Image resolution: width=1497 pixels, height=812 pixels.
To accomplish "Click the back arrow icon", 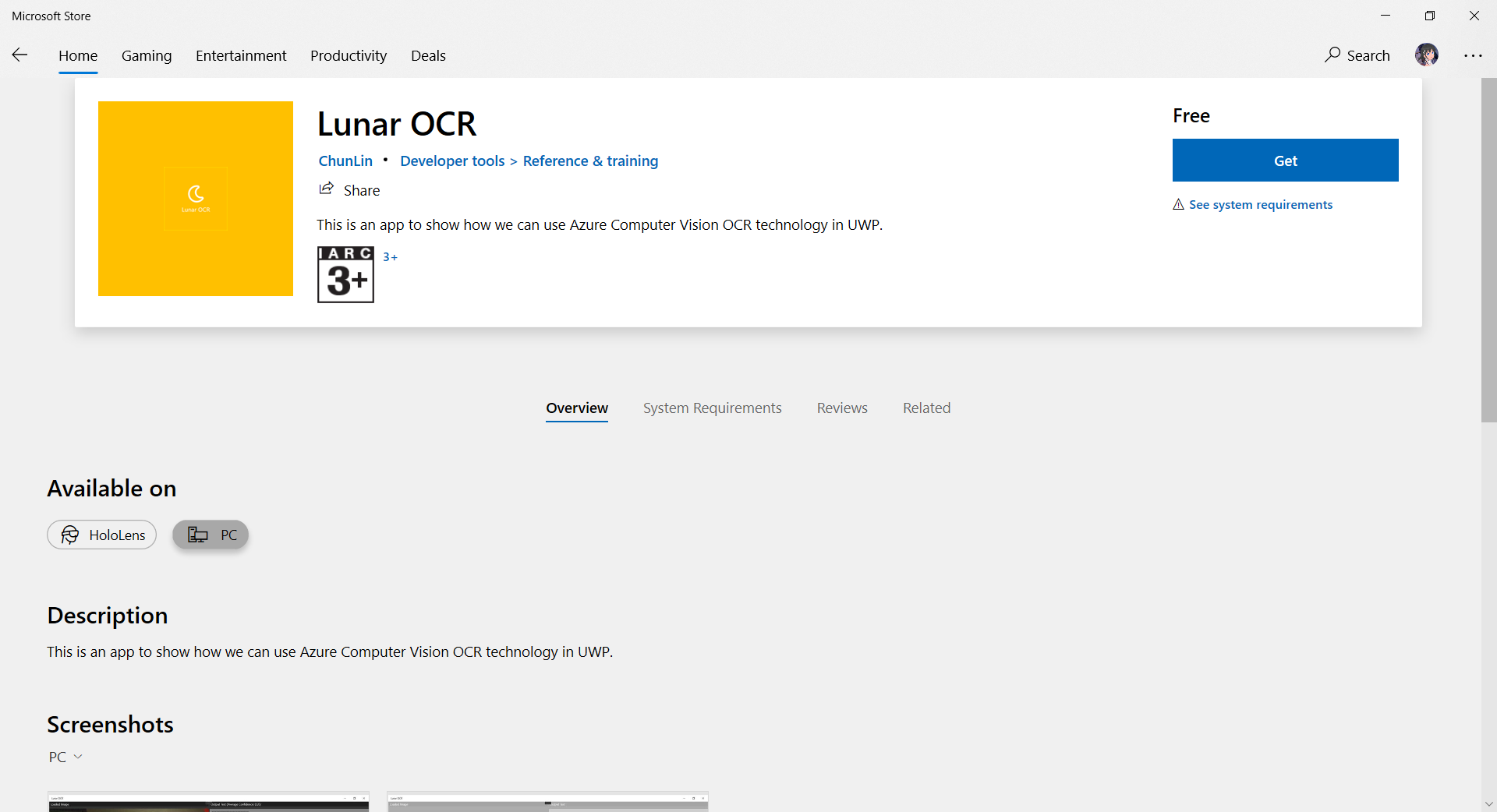I will coord(20,55).
